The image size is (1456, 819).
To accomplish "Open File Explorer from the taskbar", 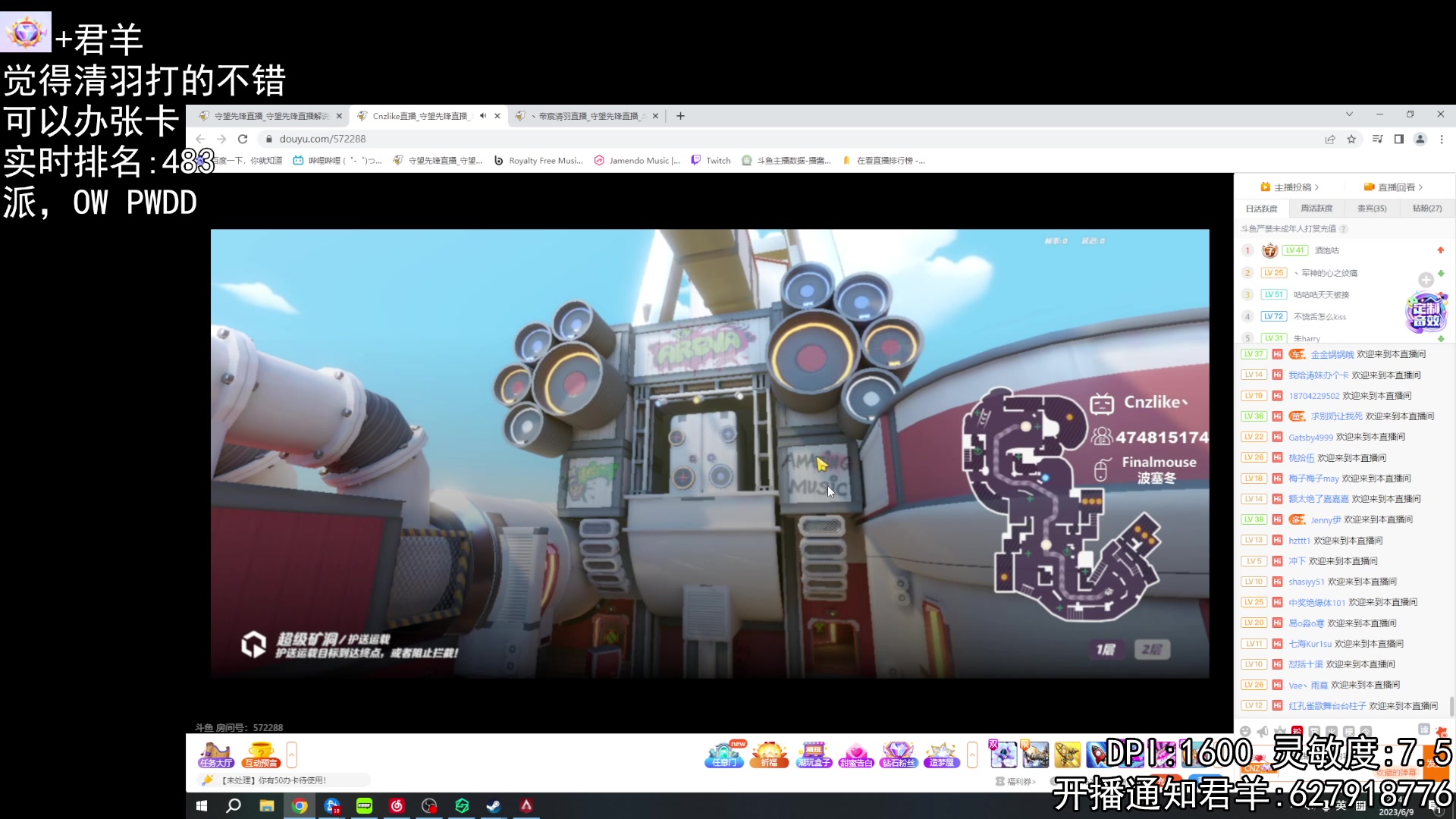I will coord(266,806).
